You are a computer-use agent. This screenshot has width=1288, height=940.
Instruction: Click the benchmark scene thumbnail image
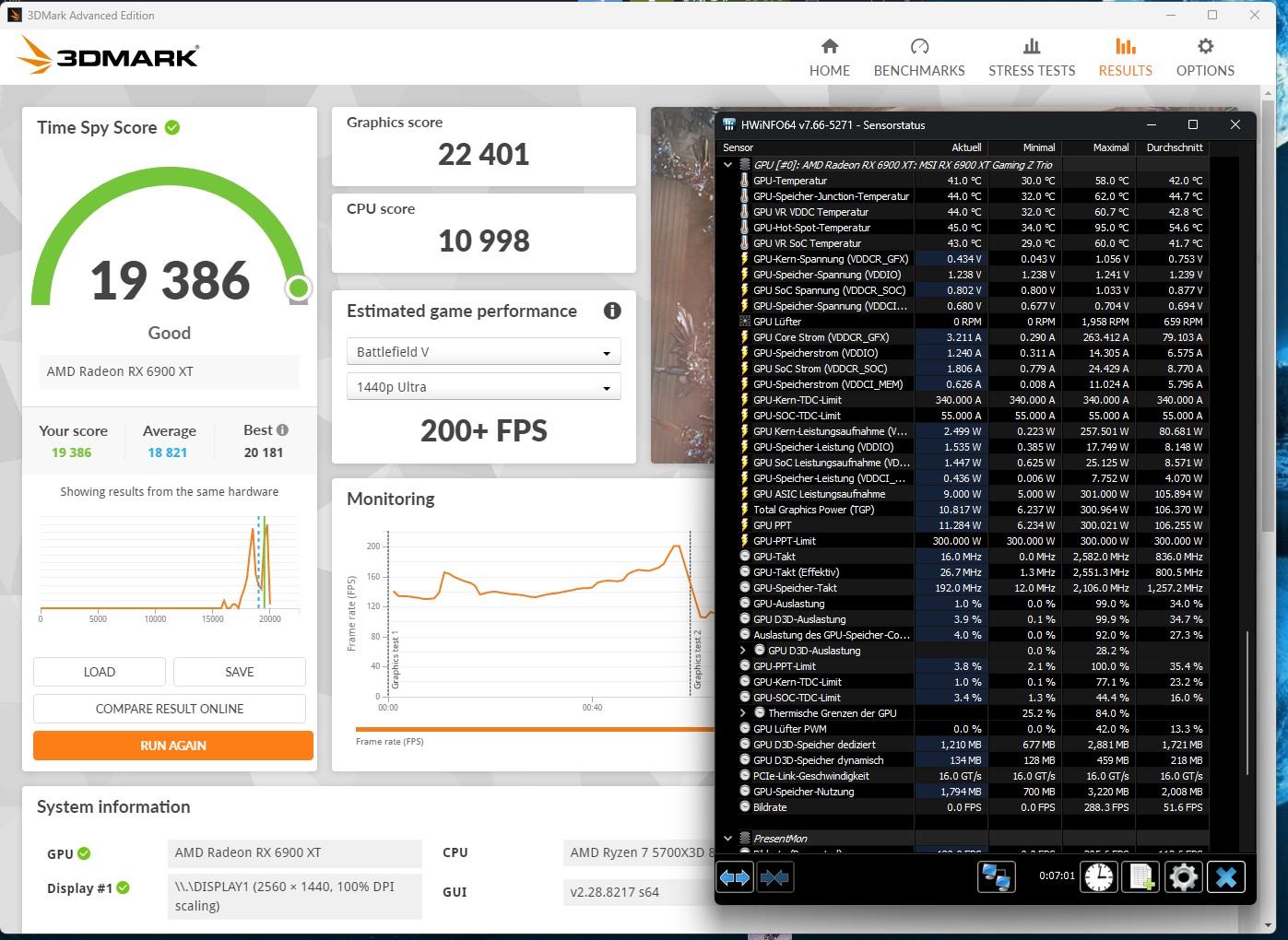(683, 286)
